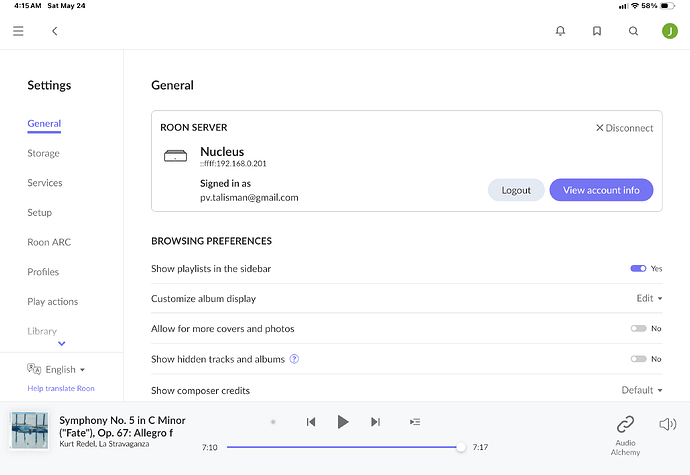
Task: Open Roon ARC settings
Action: coord(49,242)
